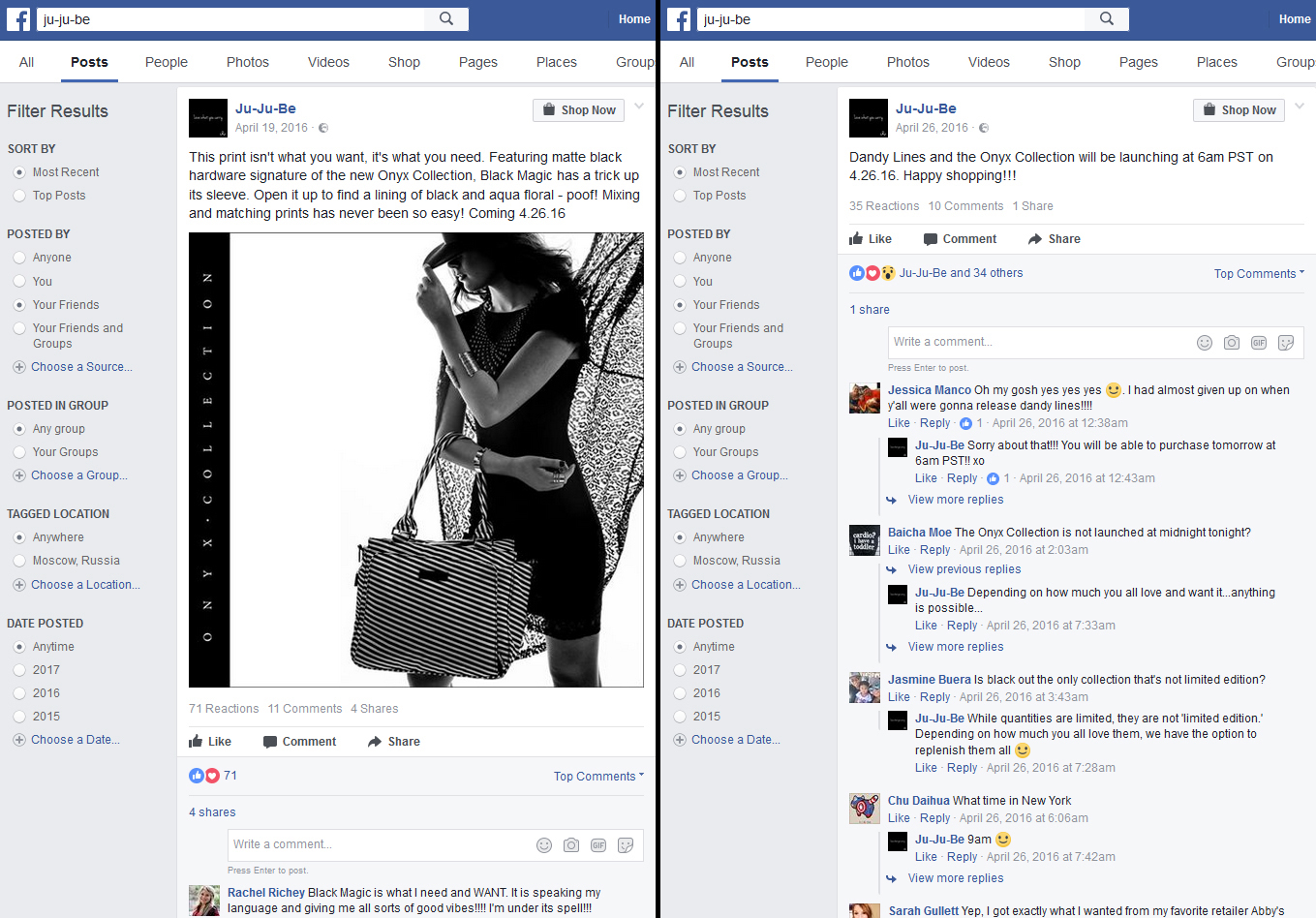View previous replies under Baicha Moe's comment

[964, 569]
